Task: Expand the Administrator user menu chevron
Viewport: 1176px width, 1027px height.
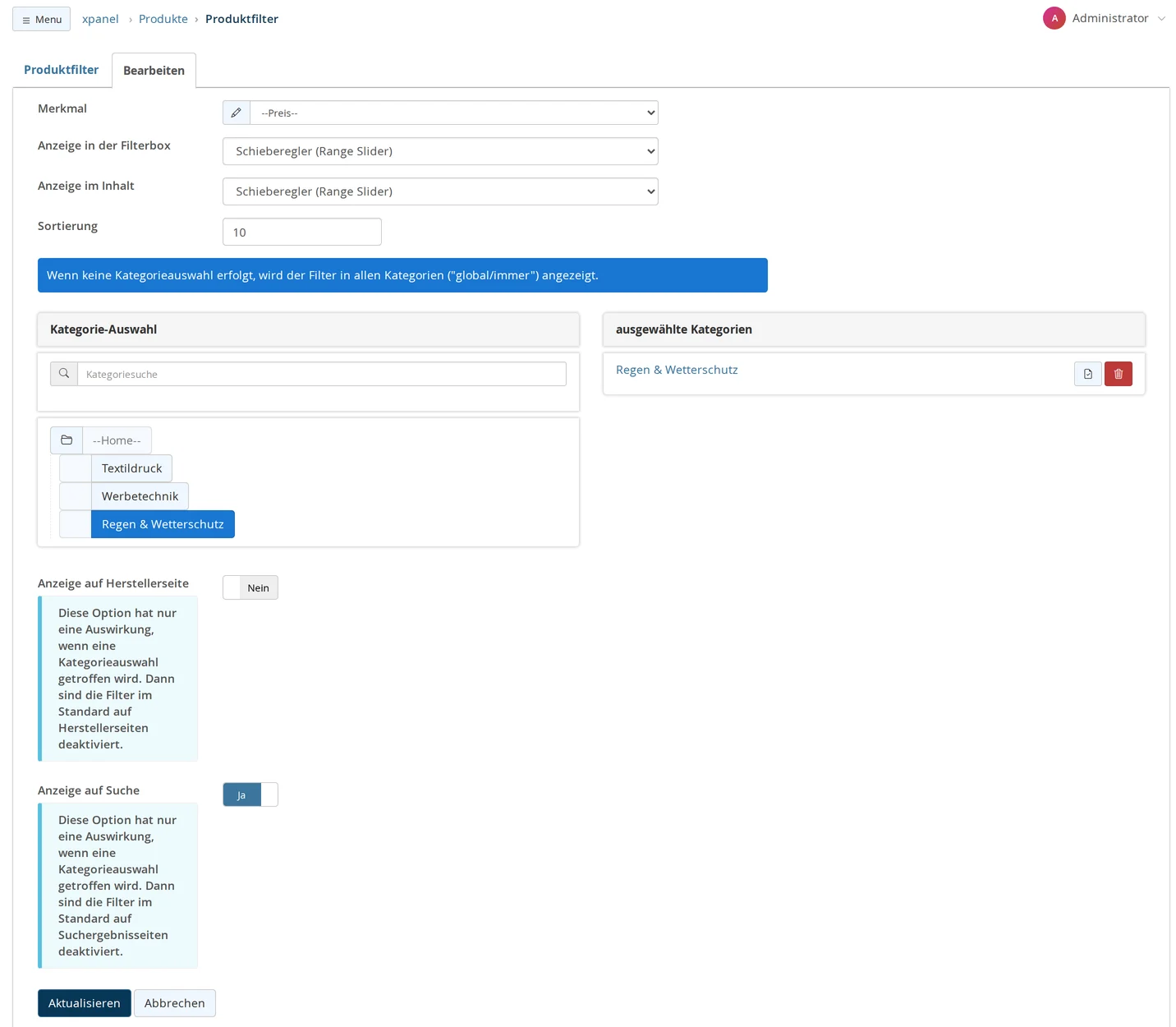Action: 1161,19
